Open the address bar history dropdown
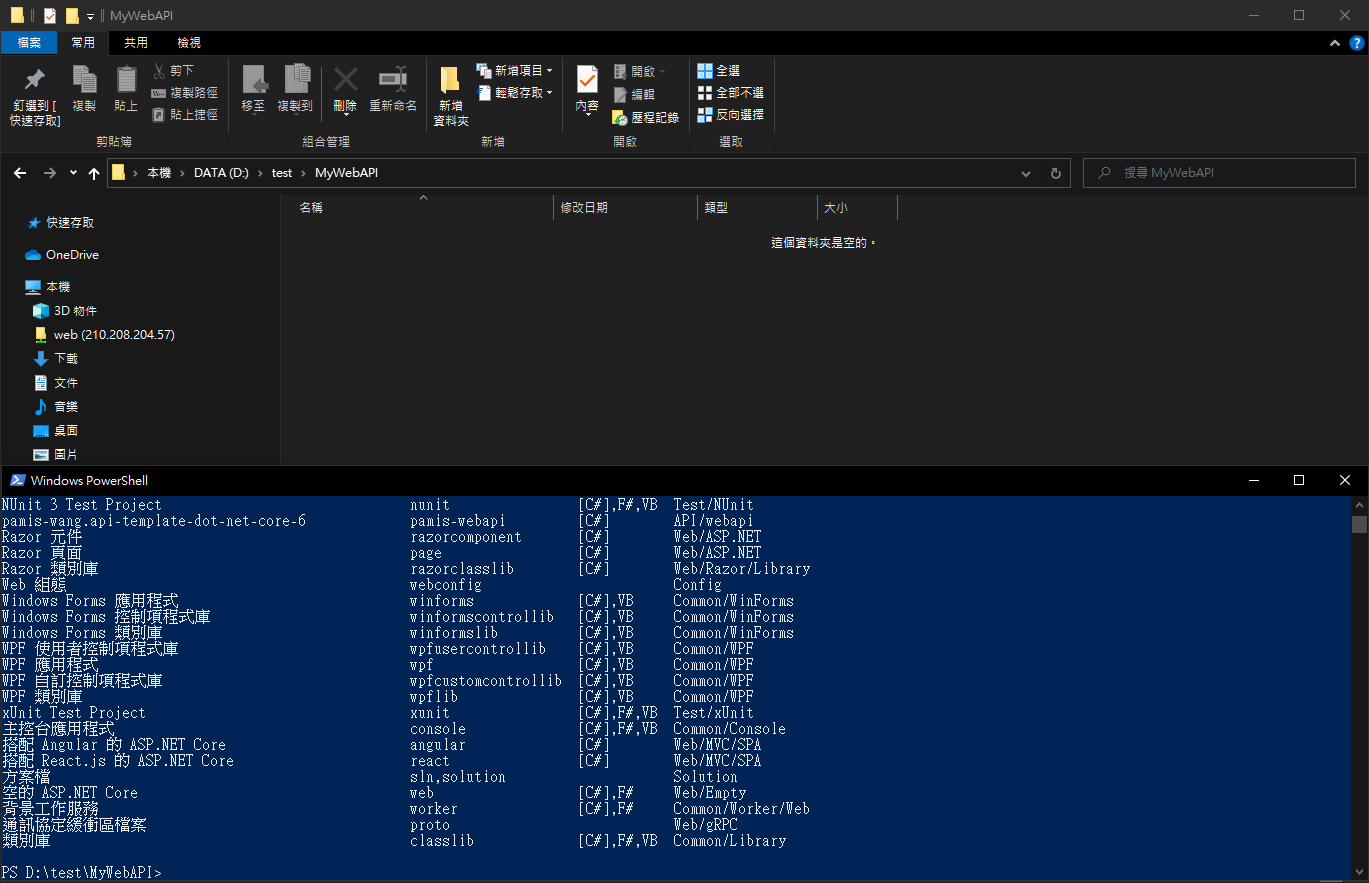 point(1026,173)
